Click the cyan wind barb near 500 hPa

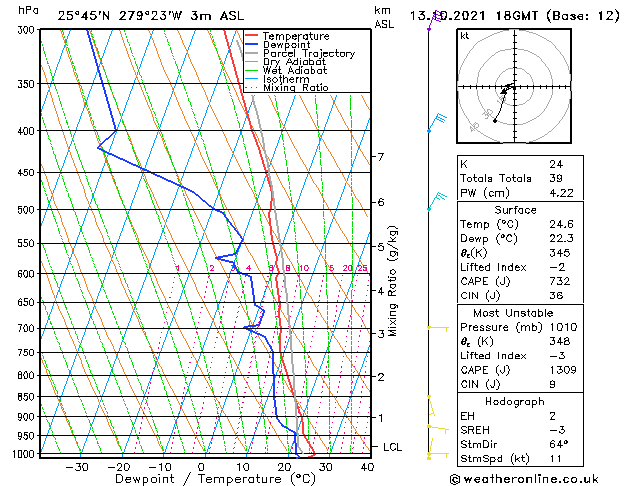point(436,203)
